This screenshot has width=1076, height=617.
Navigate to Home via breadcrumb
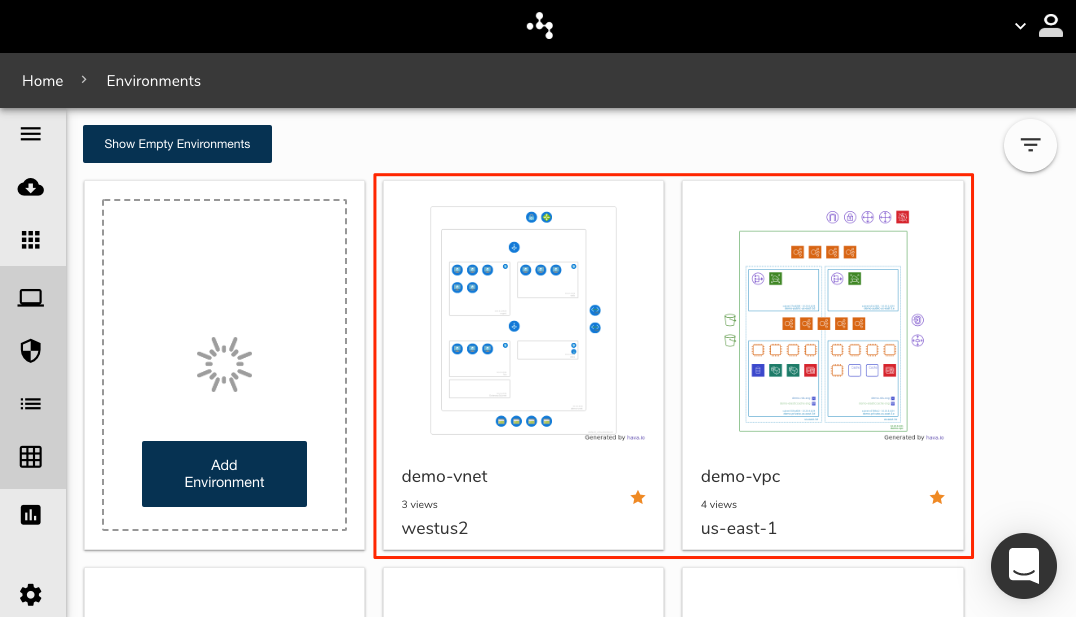pyautogui.click(x=42, y=80)
